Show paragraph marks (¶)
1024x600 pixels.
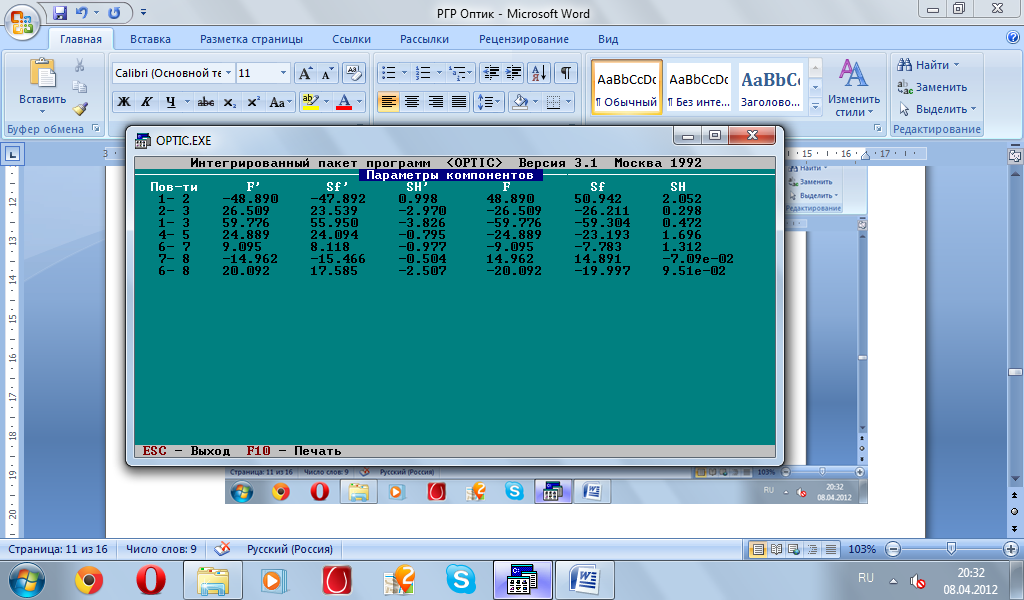coord(566,72)
